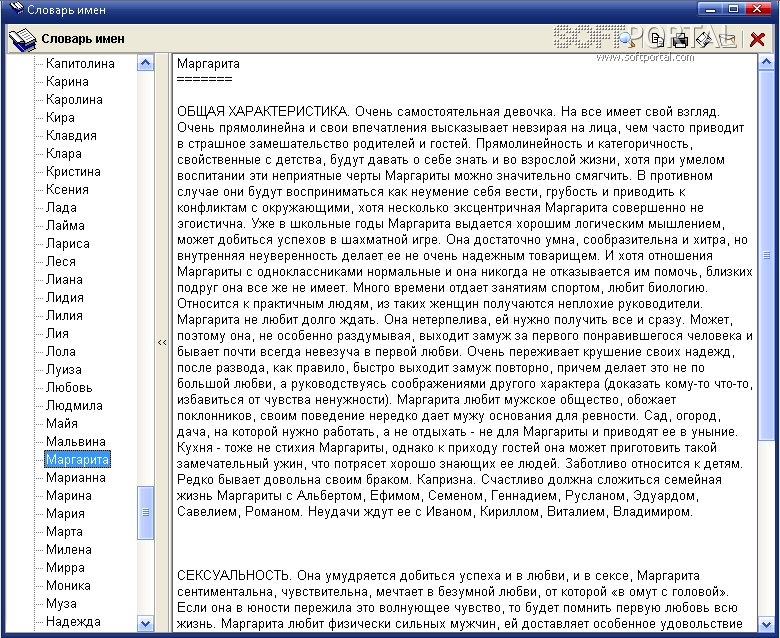
Task: Click the highlighted name Маргарита in list
Action: [77, 459]
